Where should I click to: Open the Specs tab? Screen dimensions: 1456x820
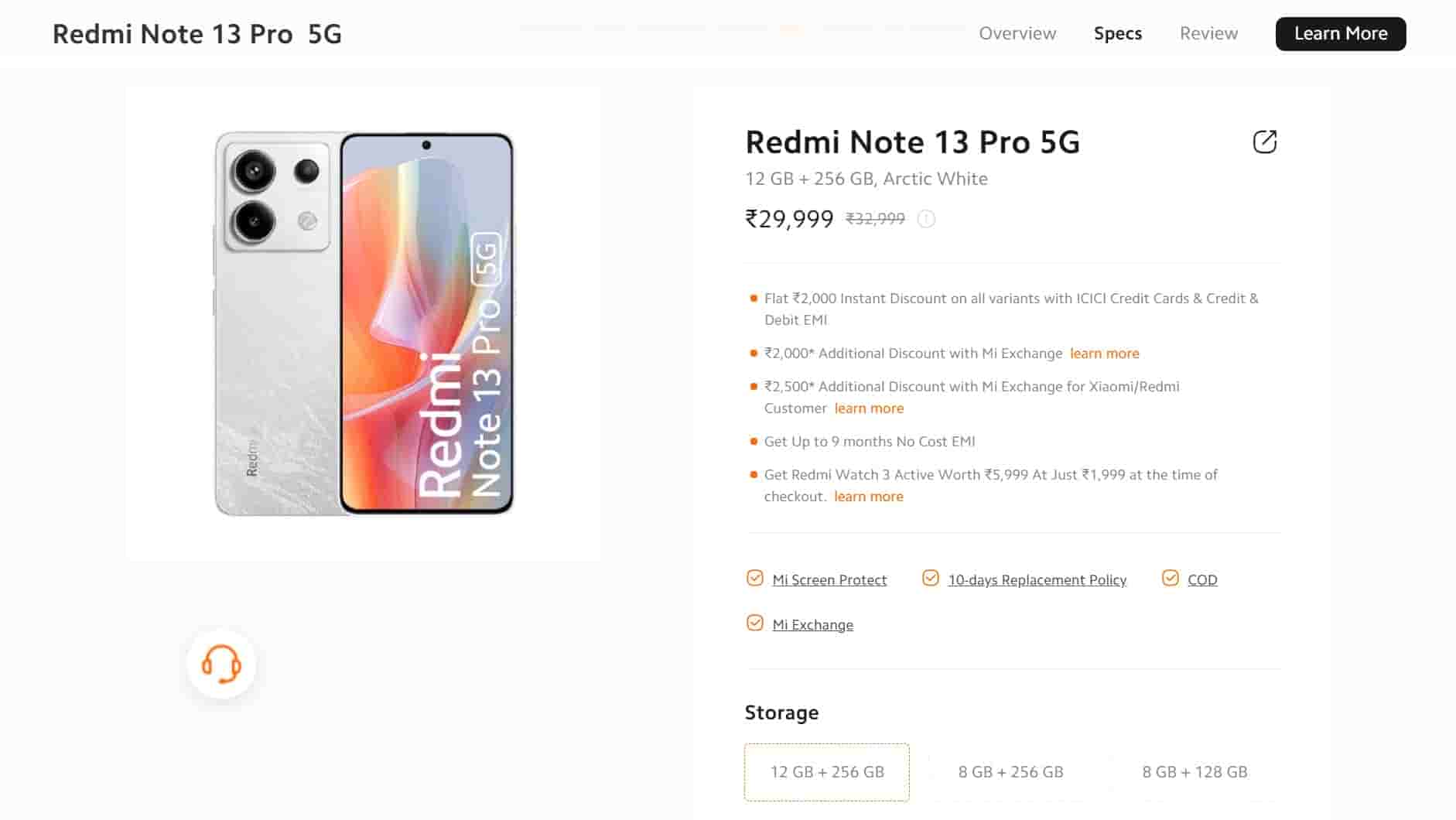pos(1117,33)
